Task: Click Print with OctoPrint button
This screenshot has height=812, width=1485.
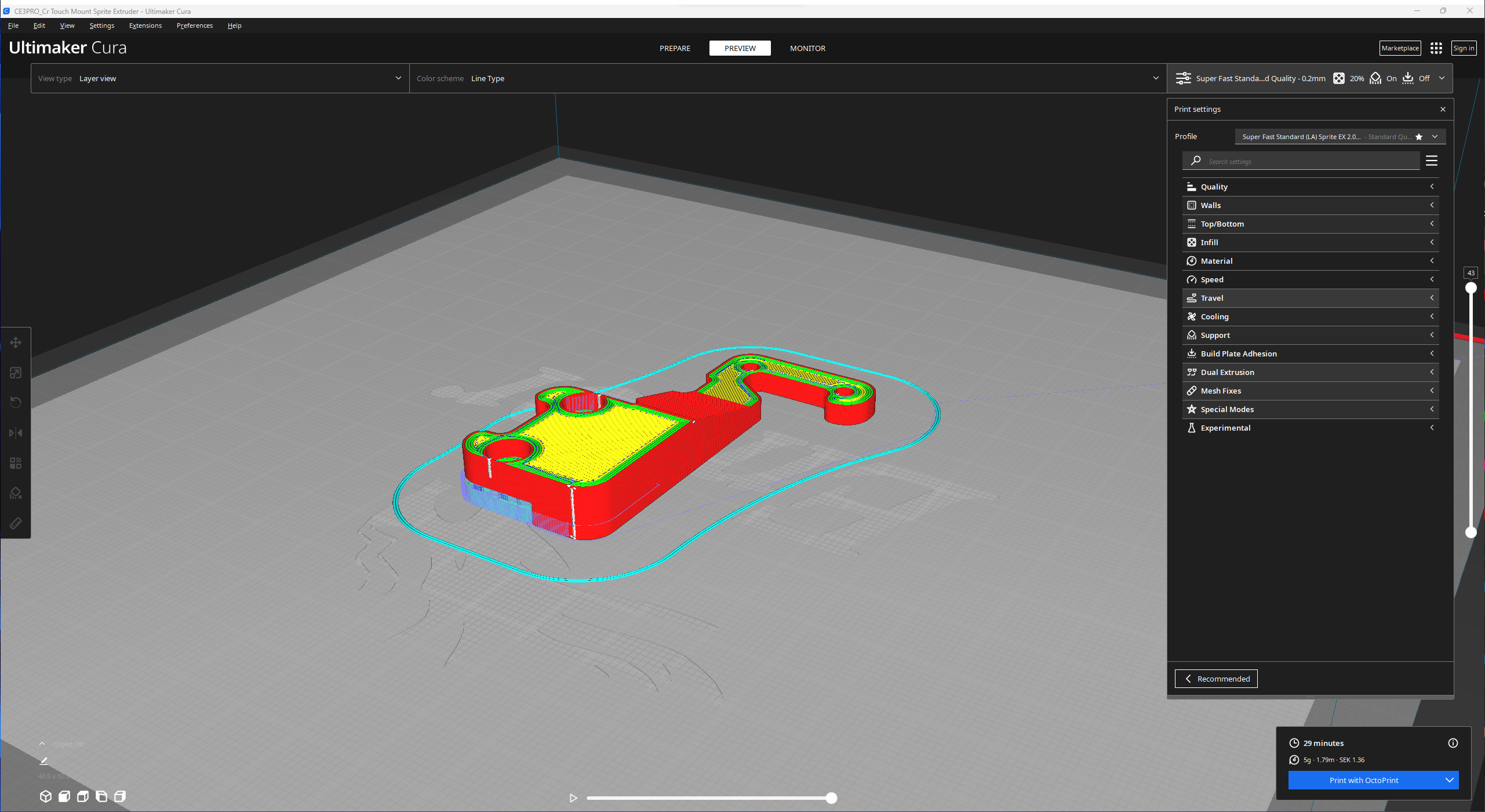Action: (1364, 780)
